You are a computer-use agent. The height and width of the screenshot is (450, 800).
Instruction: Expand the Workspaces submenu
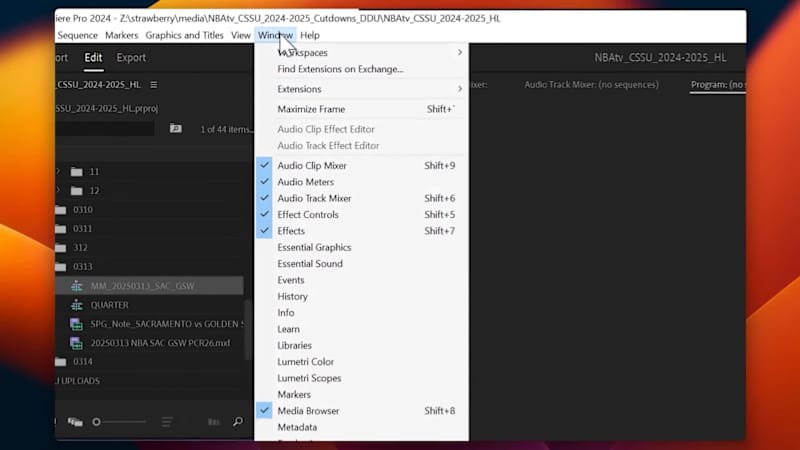[x=361, y=53]
